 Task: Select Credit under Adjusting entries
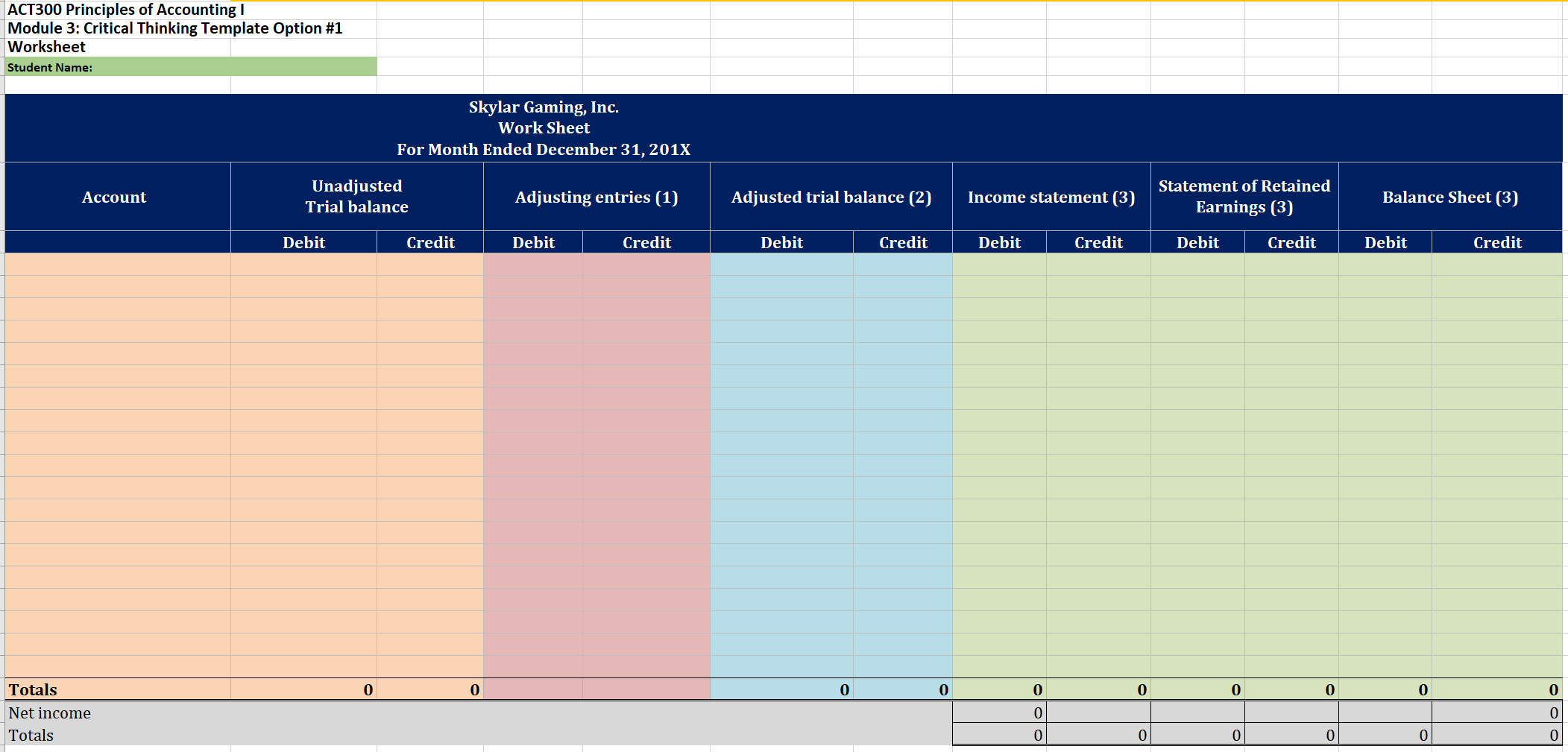coord(646,242)
